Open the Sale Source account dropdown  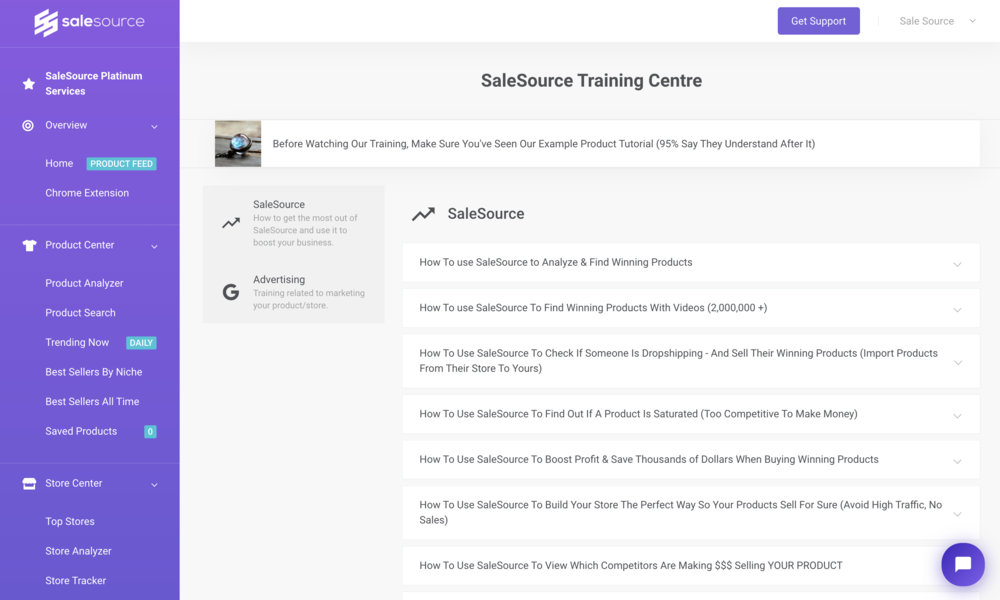pyautogui.click(x=938, y=21)
